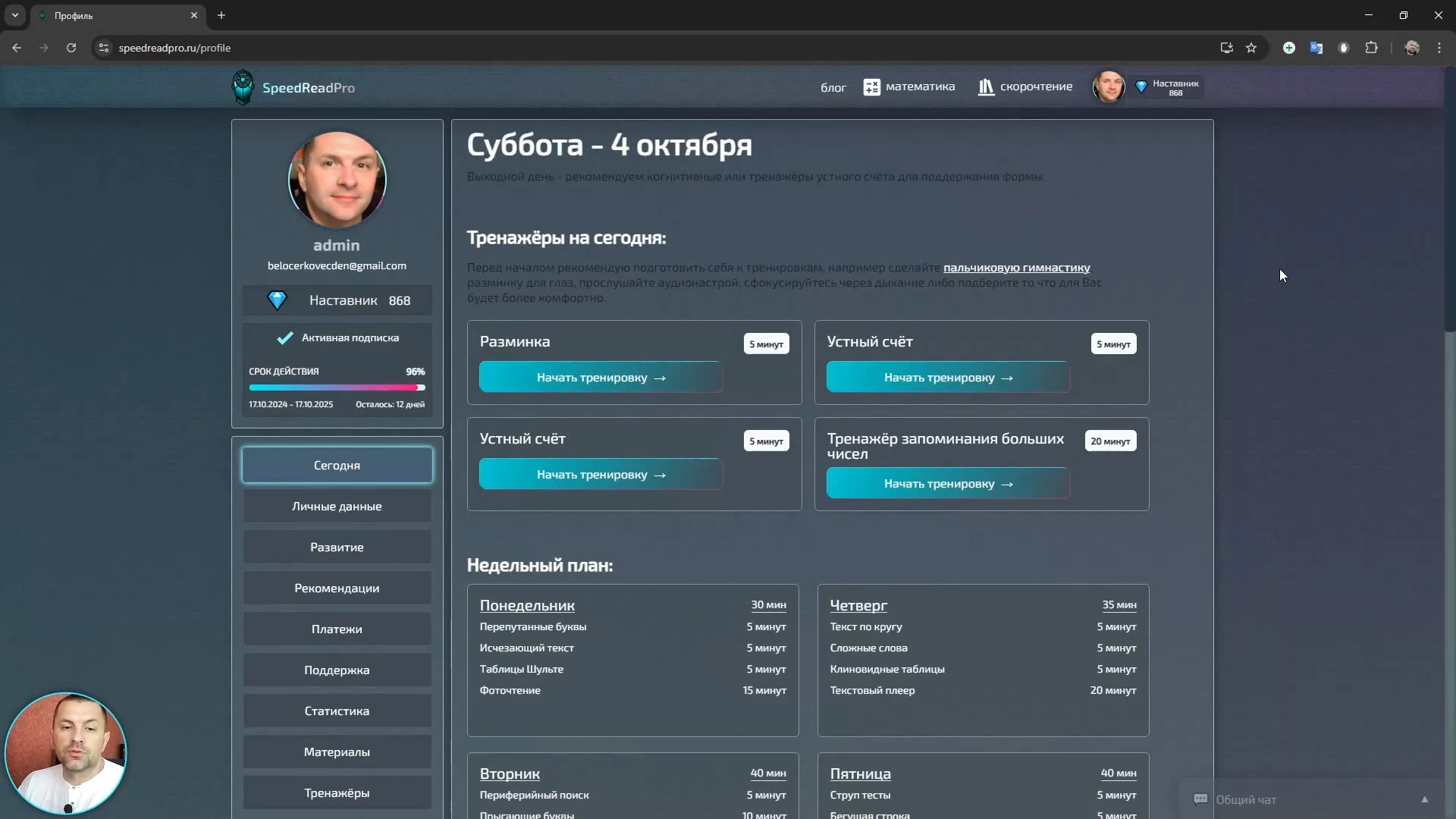Open site information icon in address bar
Viewport: 1456px width, 819px height.
click(x=104, y=48)
